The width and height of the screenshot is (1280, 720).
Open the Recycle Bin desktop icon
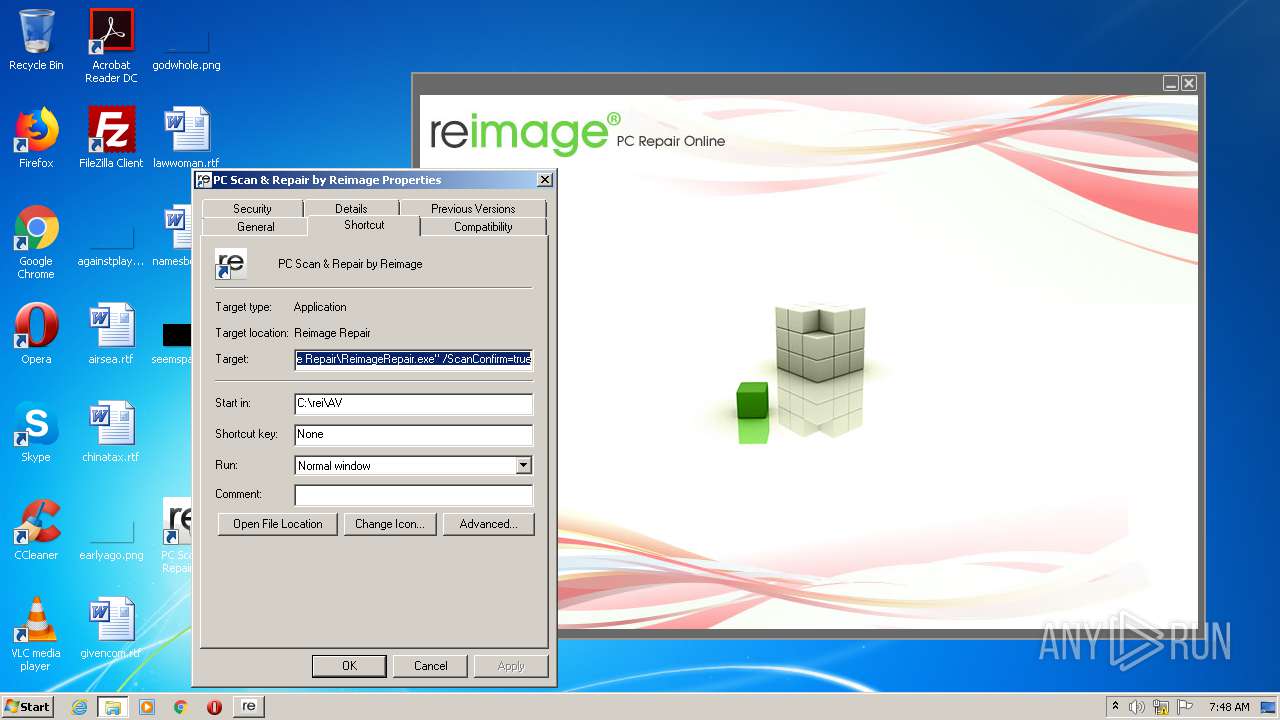coord(36,40)
